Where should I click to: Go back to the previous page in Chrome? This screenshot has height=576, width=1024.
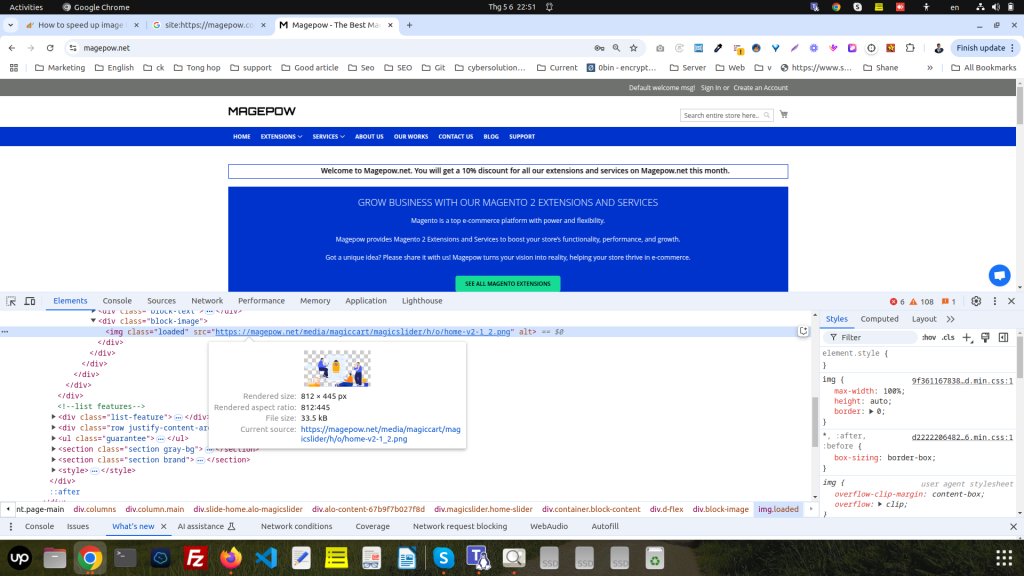click(x=12, y=48)
